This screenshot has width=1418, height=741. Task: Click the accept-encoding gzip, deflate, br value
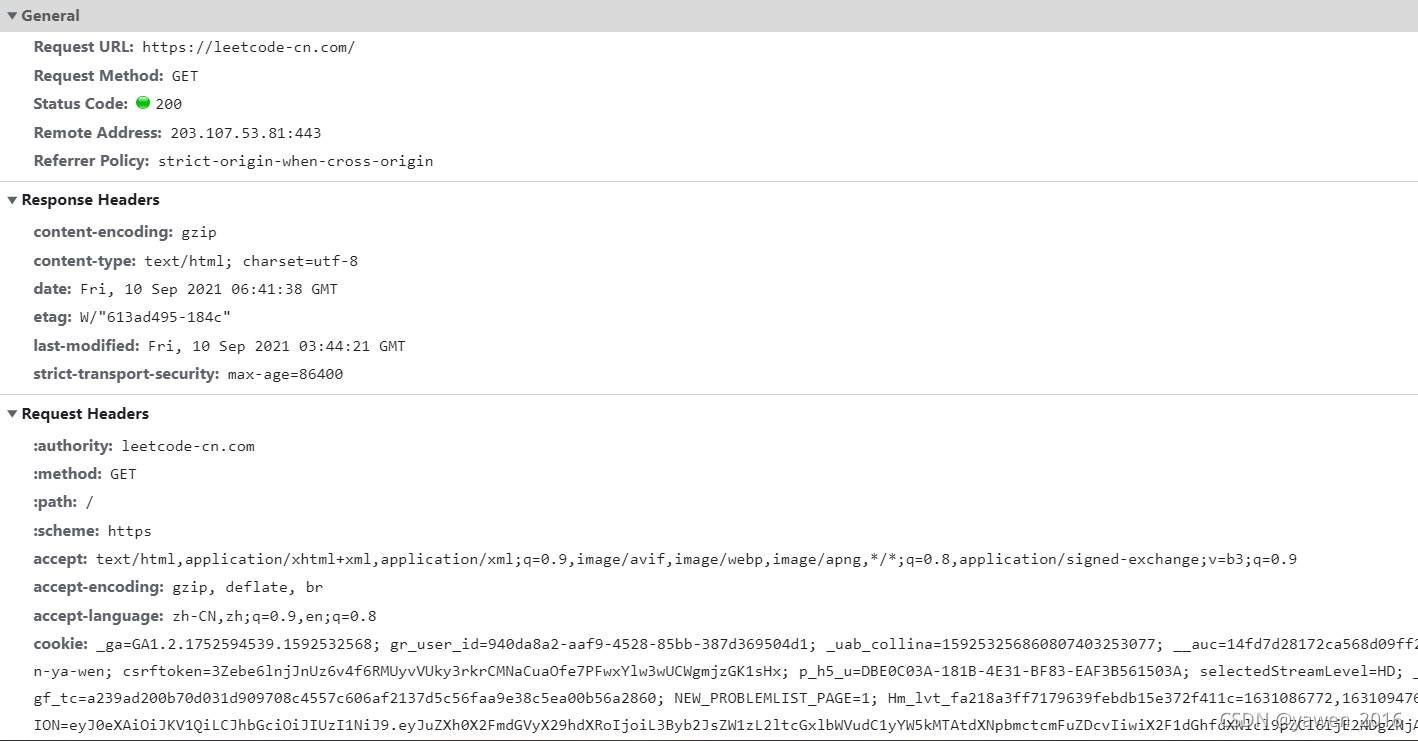tap(247, 587)
